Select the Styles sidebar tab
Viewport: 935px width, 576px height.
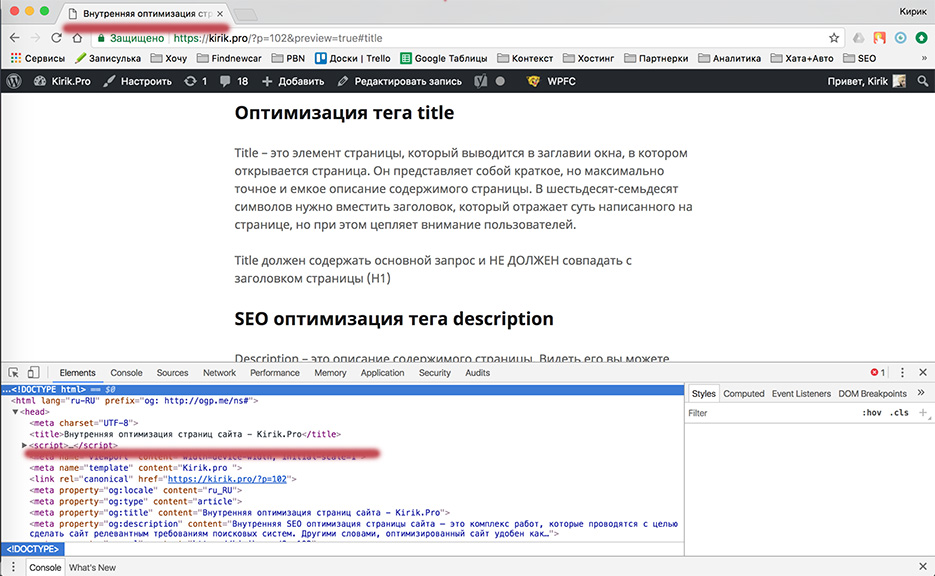[x=704, y=394]
